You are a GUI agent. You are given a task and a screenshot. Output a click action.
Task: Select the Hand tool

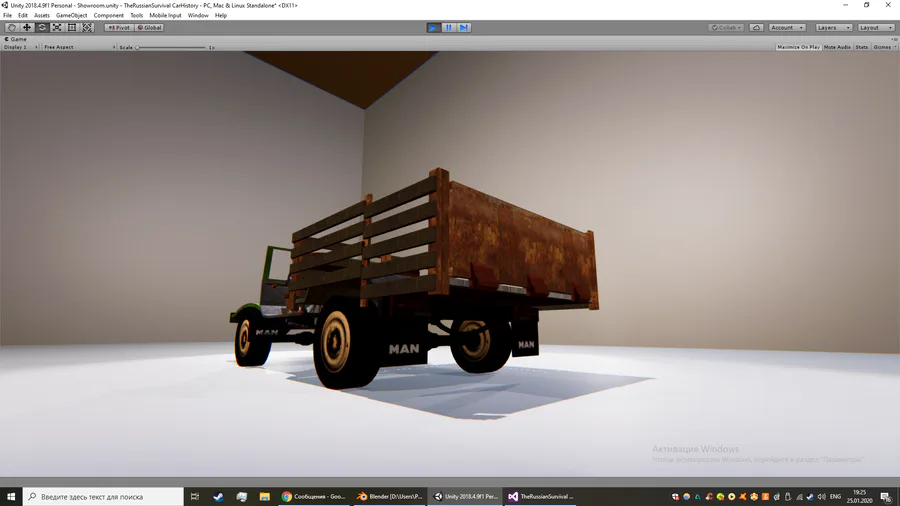(11, 28)
